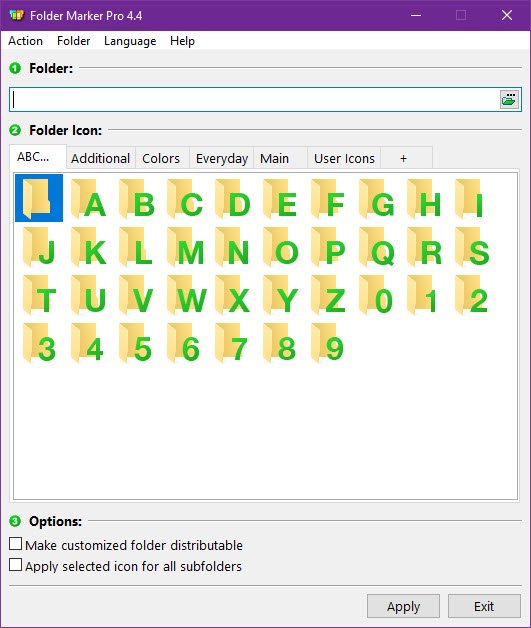Open the Action menu
This screenshot has width=531, height=628.
tap(25, 41)
